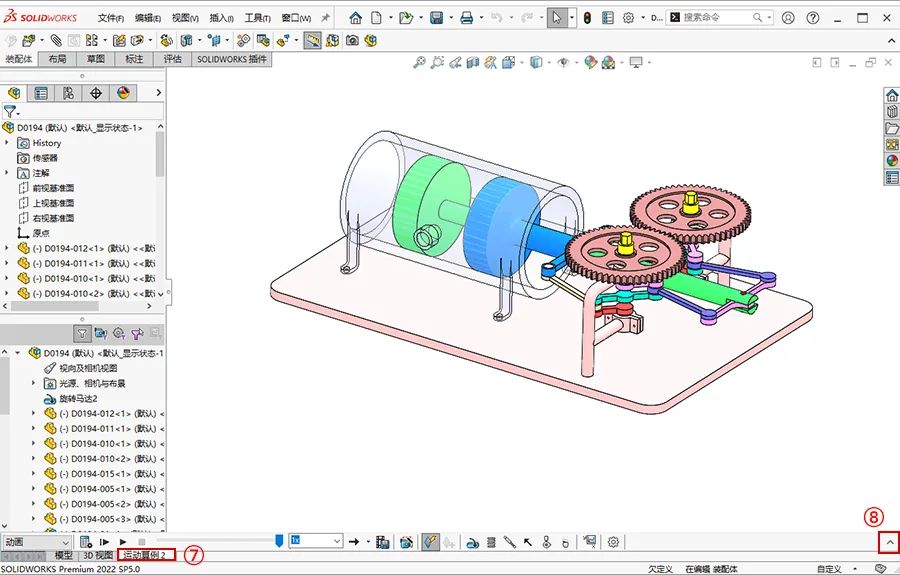This screenshot has width=900, height=575.
Task: Open Motion Study Properties gear icon
Action: (x=614, y=542)
